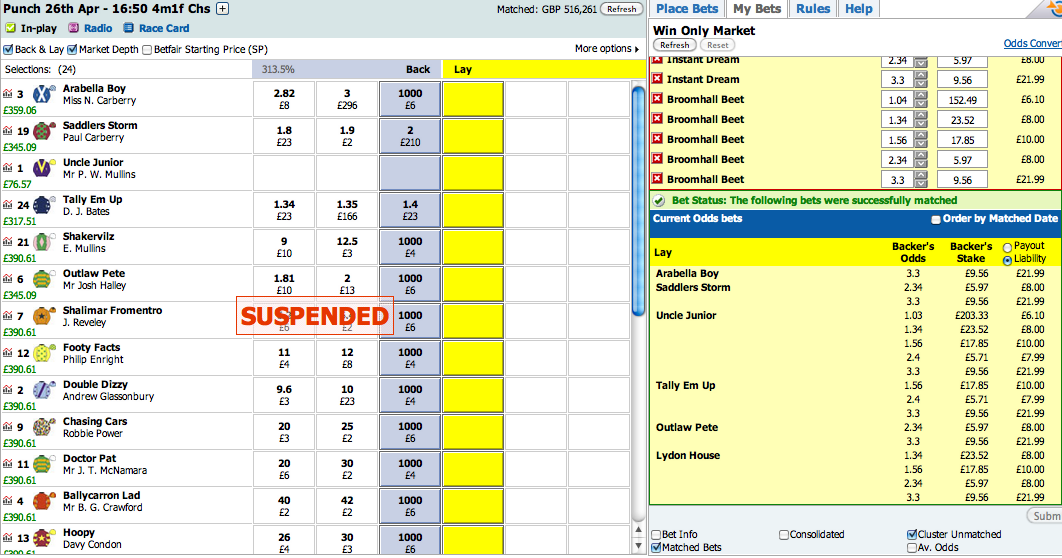
Task: Open the Odds Converter link
Action: [1032, 43]
